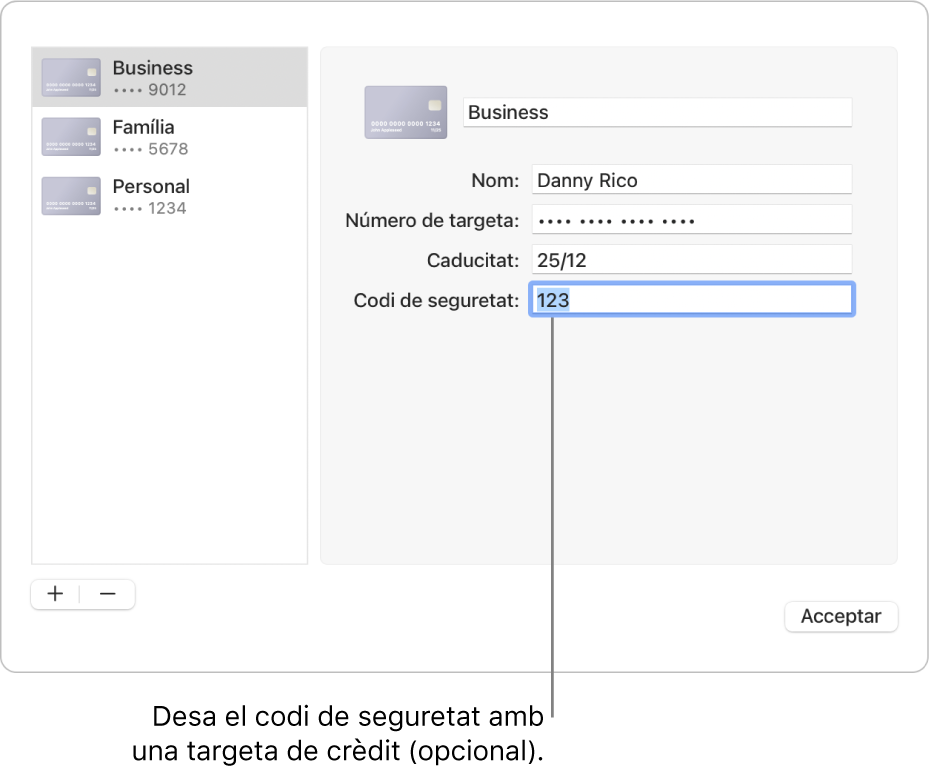Image resolution: width=931 pixels, height=774 pixels.
Task: Click the Caducitat field showing 25/12
Action: point(692,260)
